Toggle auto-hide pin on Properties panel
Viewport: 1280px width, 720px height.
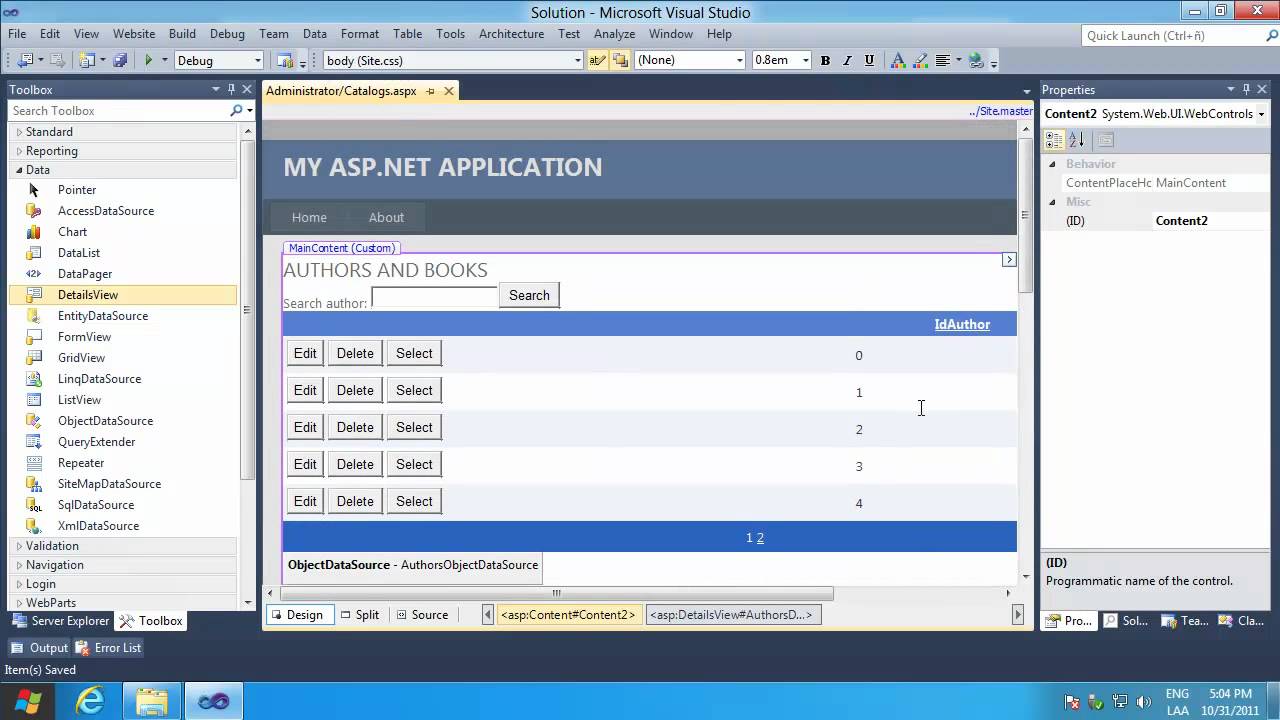click(1247, 89)
